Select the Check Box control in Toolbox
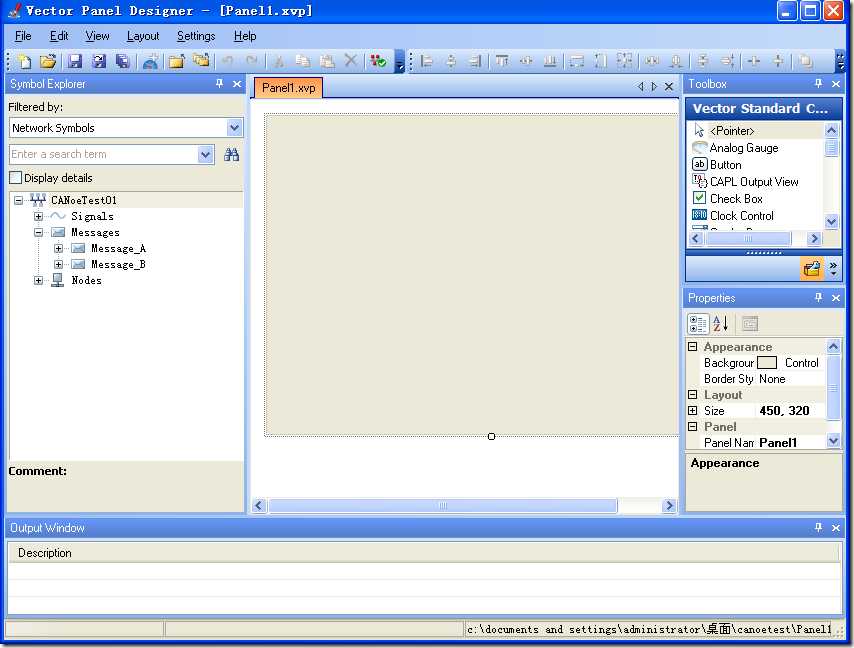 [757, 199]
